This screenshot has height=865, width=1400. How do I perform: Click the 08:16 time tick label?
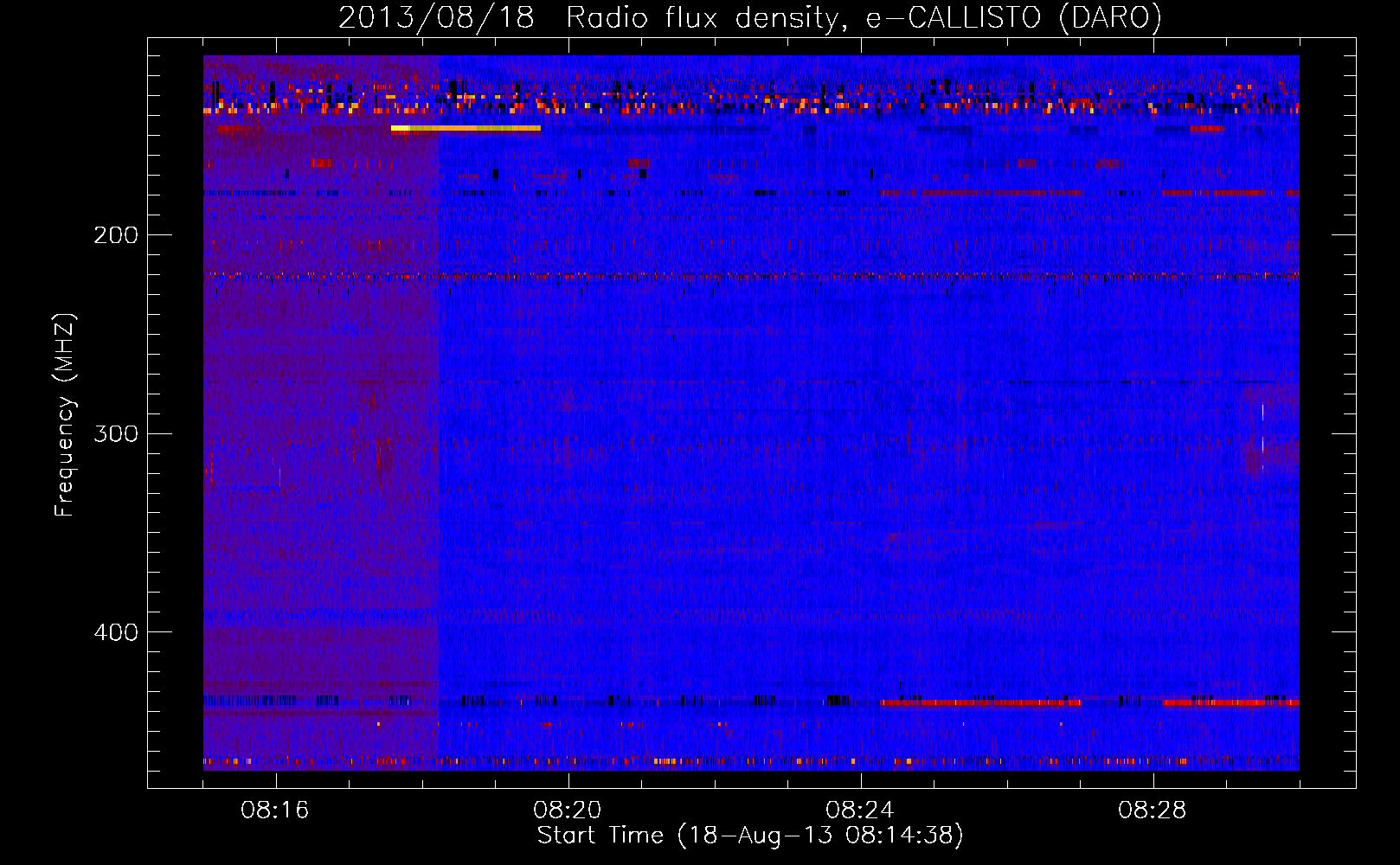coord(275,811)
